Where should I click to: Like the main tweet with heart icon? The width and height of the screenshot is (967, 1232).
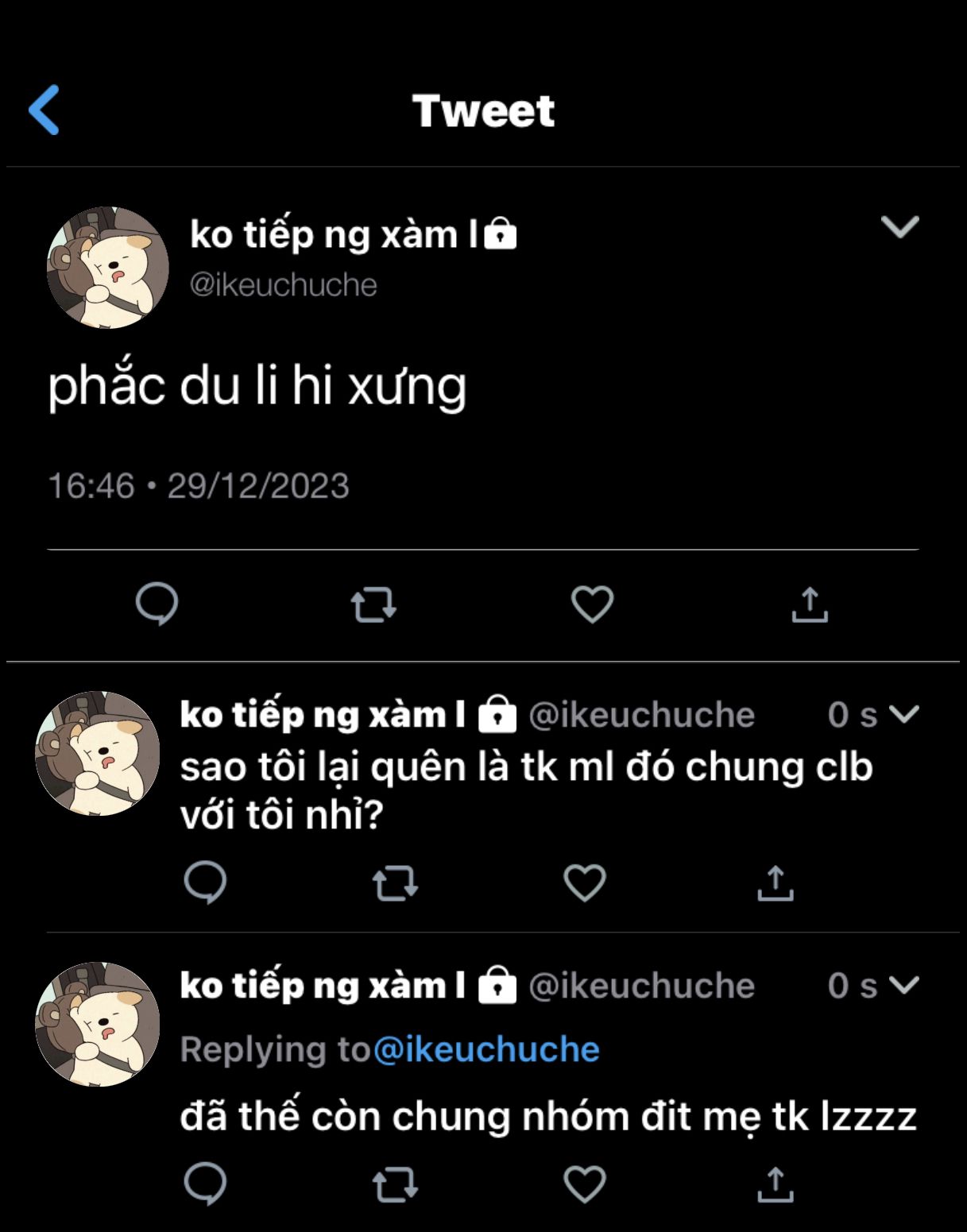[x=593, y=604]
